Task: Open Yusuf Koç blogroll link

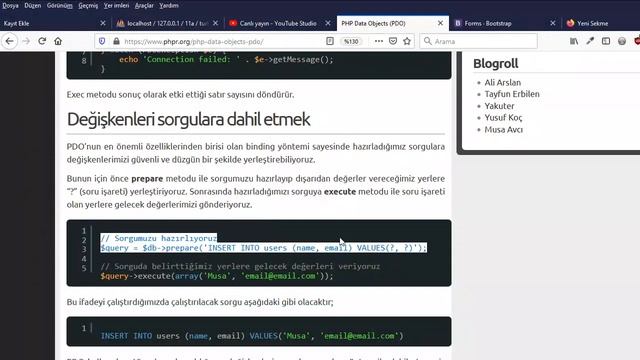Action: (503, 118)
